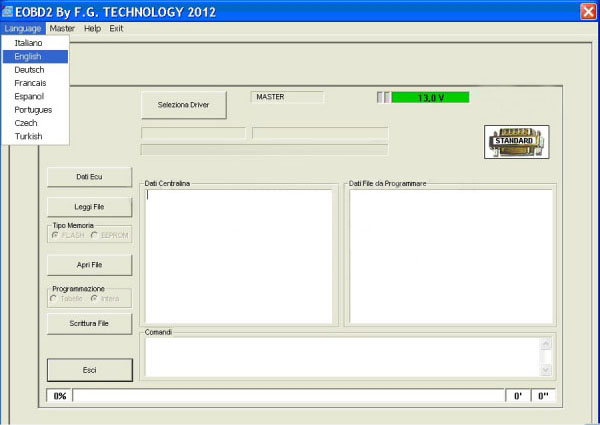Screen dimensions: 600x425
Task: Select the FLASH memory radio button
Action: (56, 236)
